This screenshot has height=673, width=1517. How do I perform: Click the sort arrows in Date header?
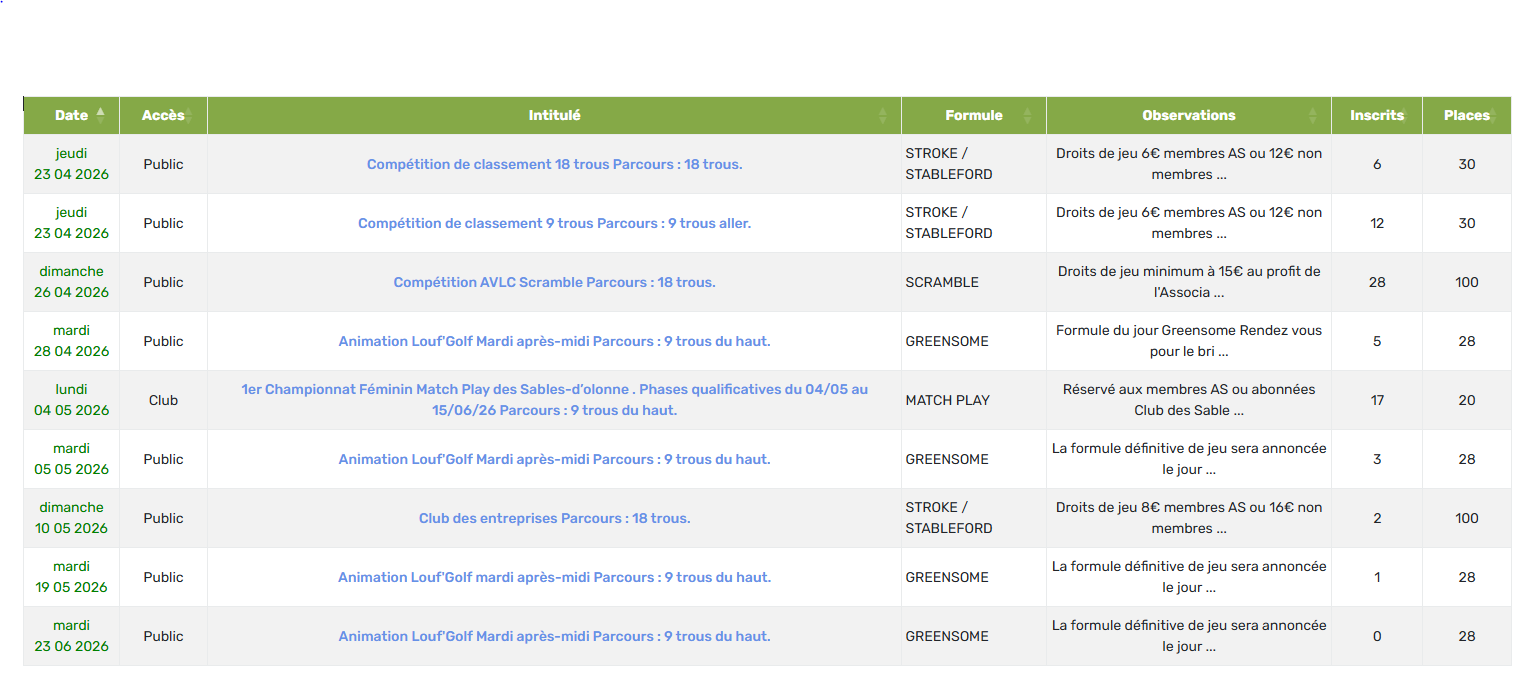pyautogui.click(x=100, y=115)
